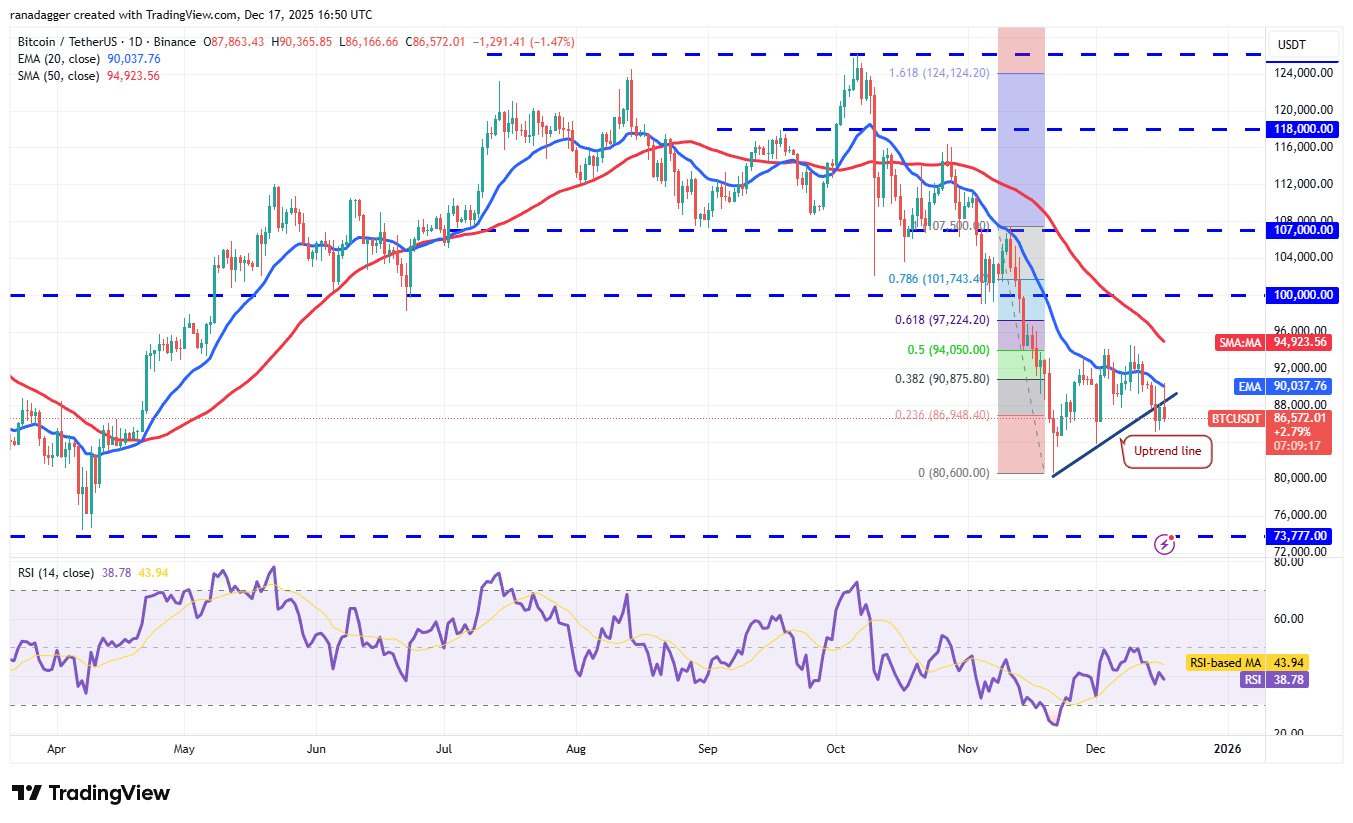Image resolution: width=1353 pixels, height=823 pixels.
Task: Click 60.00 on the RSI axis
Action: pos(1287,619)
